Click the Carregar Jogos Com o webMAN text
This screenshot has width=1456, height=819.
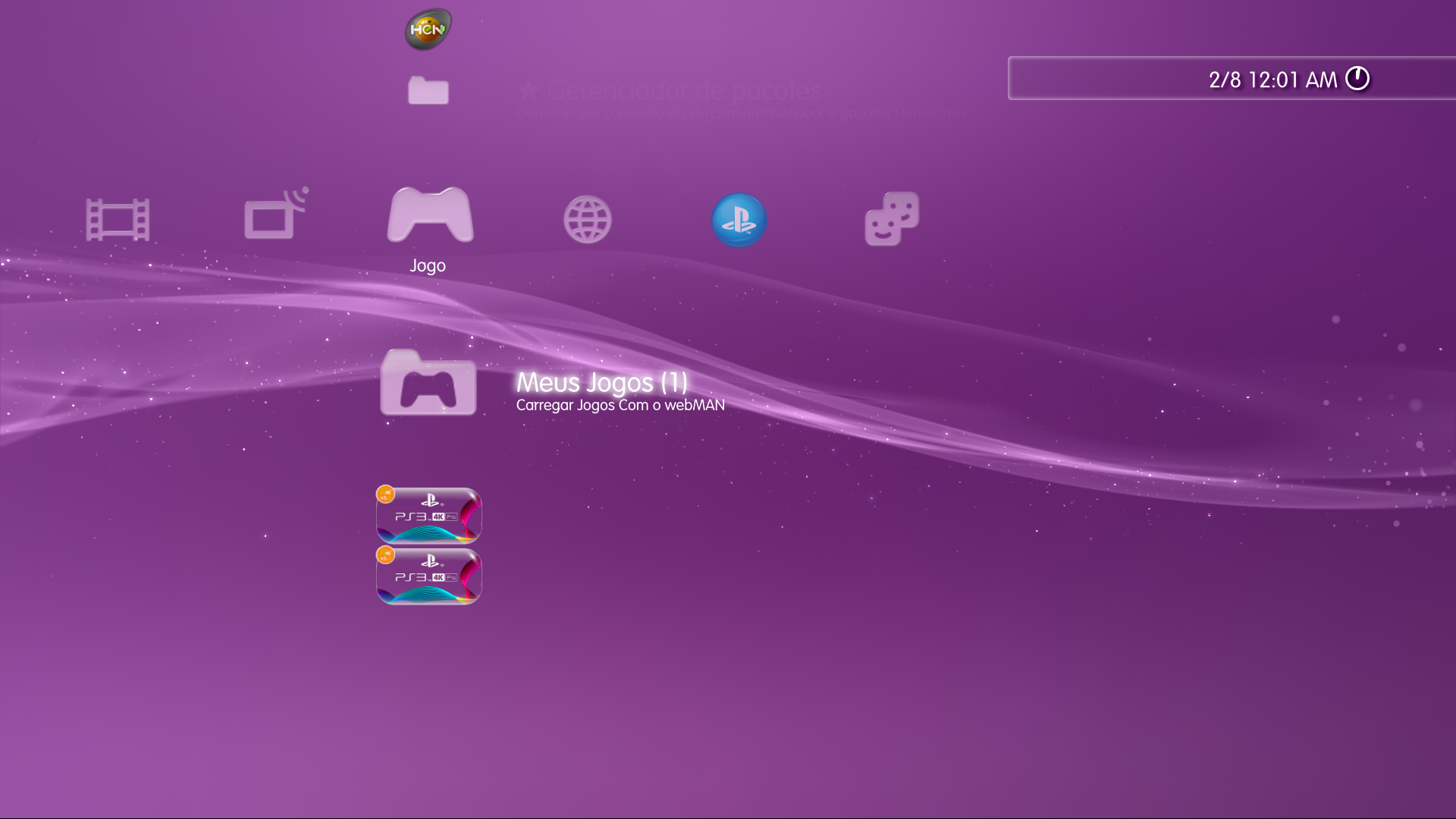620,405
